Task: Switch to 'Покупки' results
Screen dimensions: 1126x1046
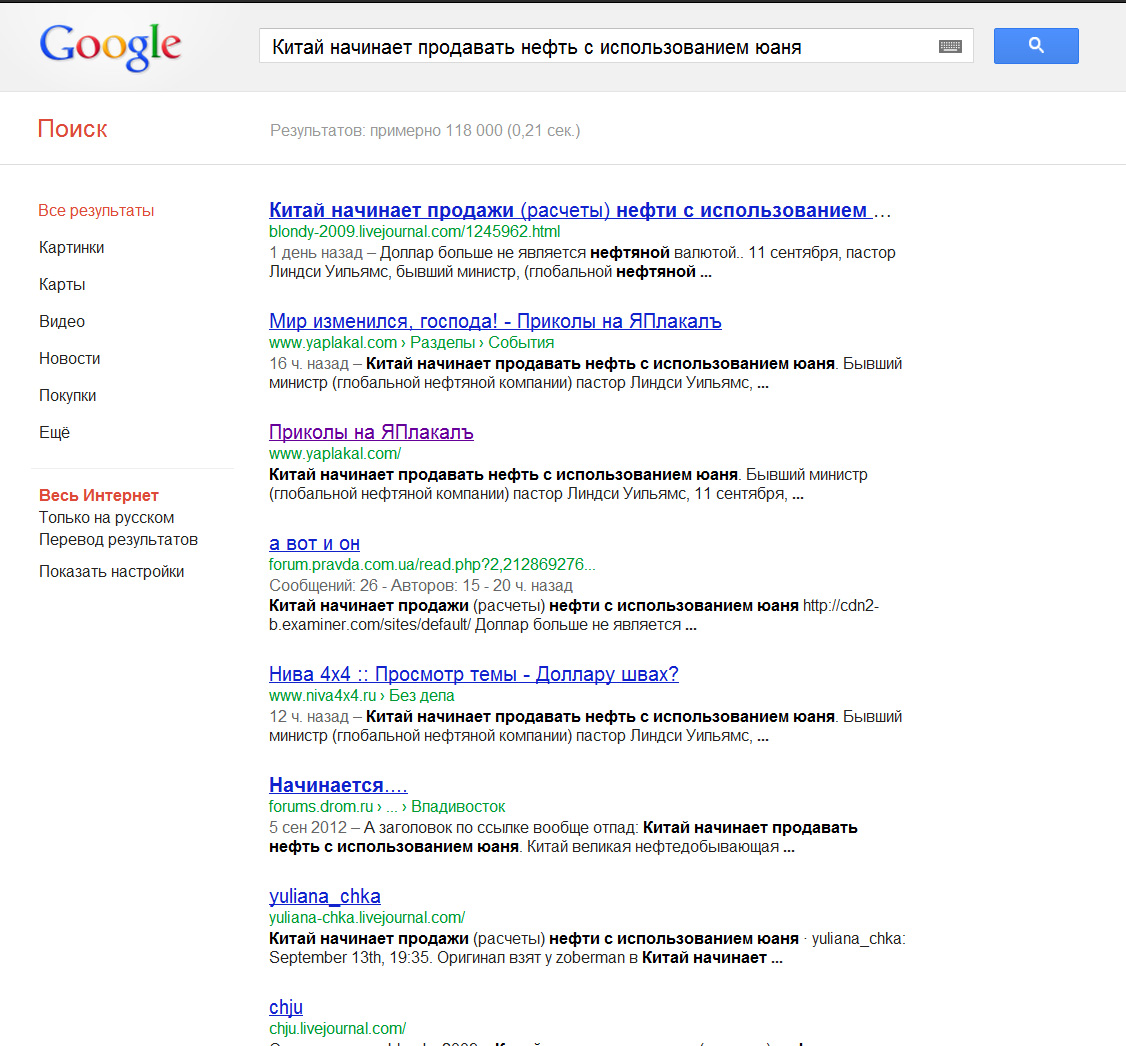Action: (68, 396)
